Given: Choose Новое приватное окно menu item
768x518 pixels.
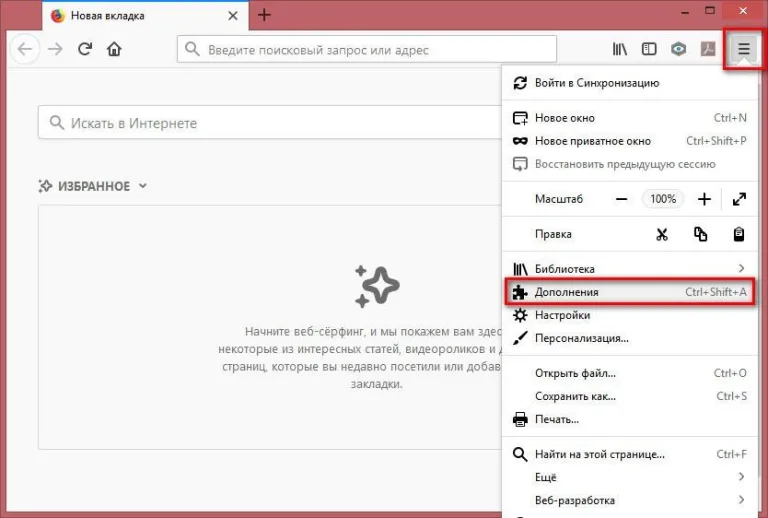Looking at the screenshot, I should pos(630,141).
